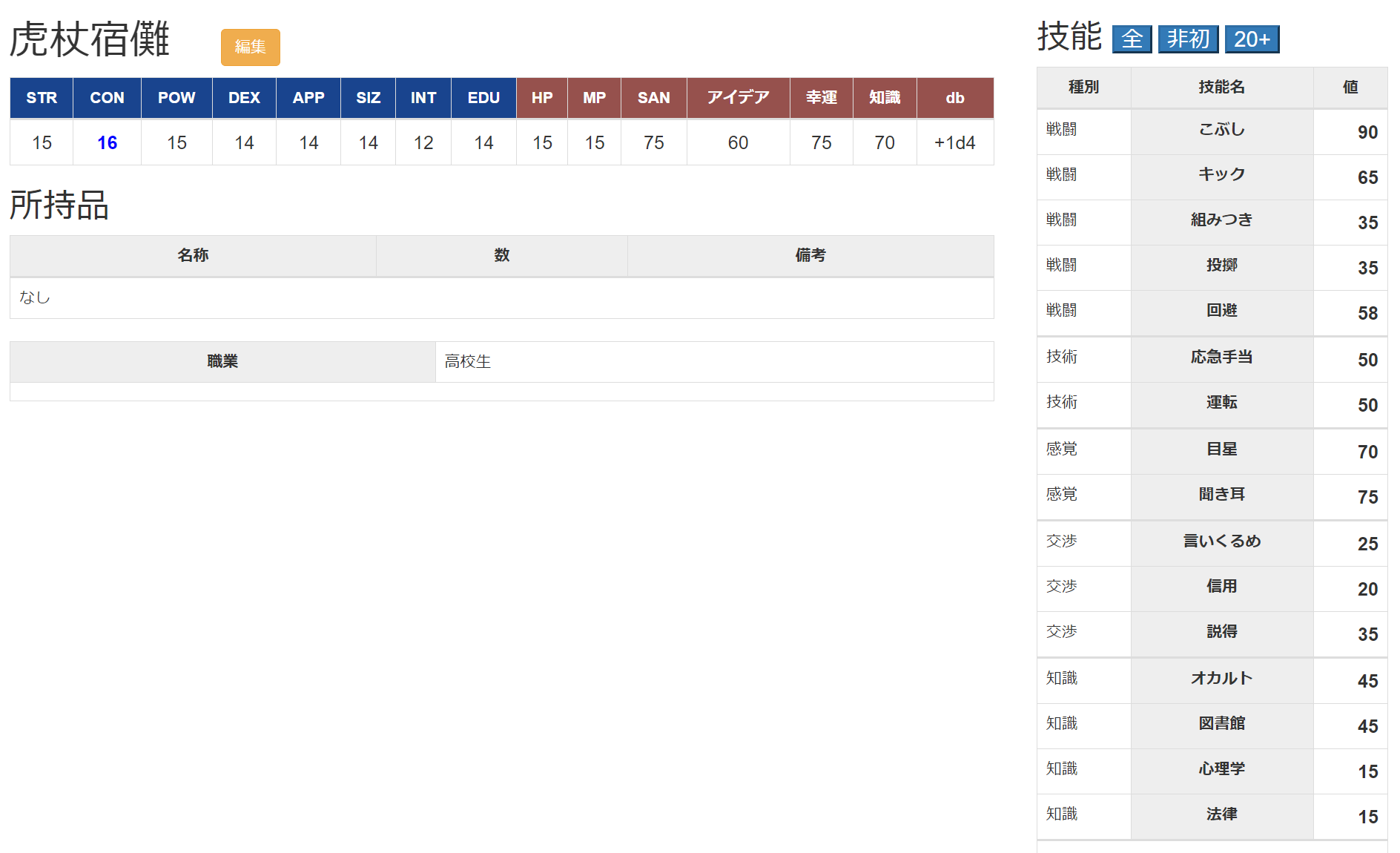Click the 聞き耳 skill name

tap(1222, 494)
